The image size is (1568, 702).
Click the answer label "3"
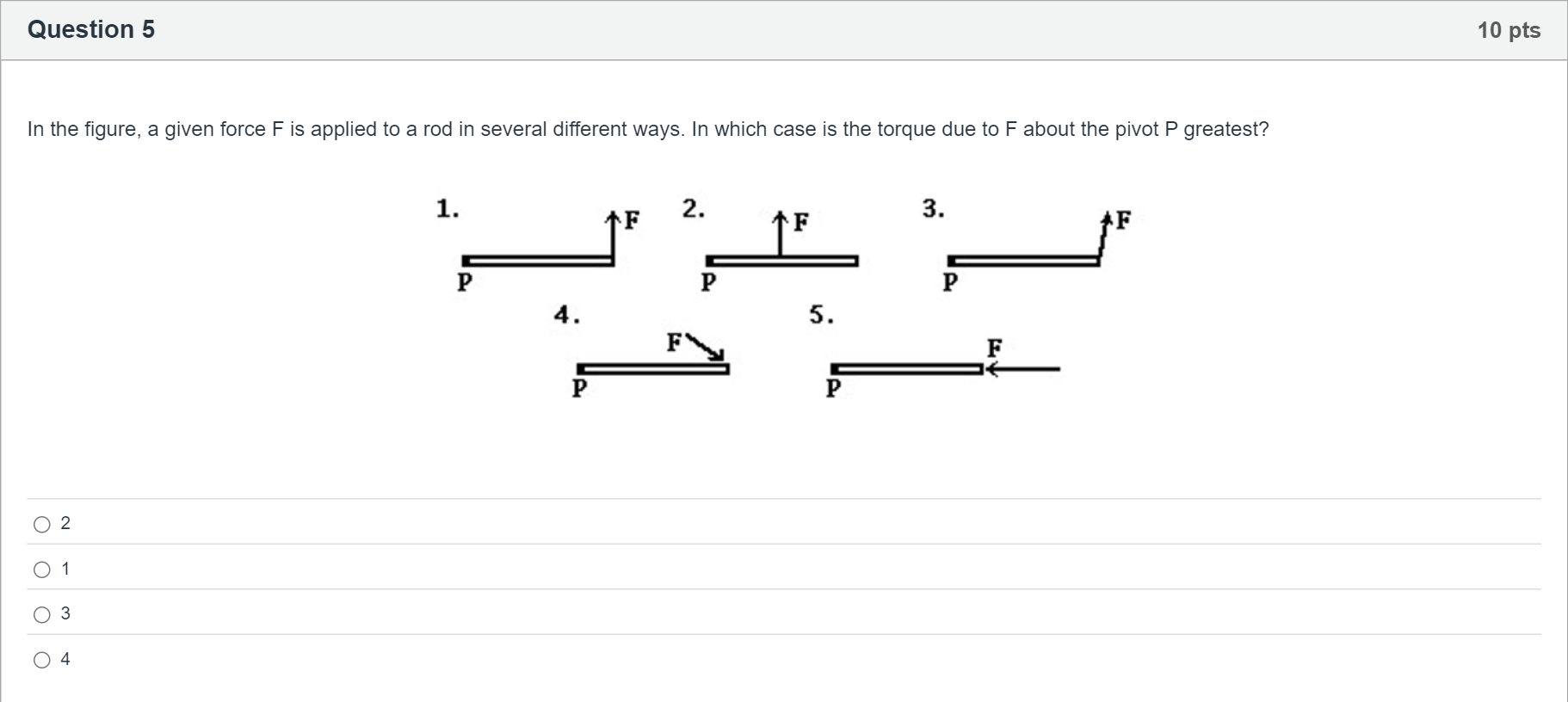coord(65,613)
